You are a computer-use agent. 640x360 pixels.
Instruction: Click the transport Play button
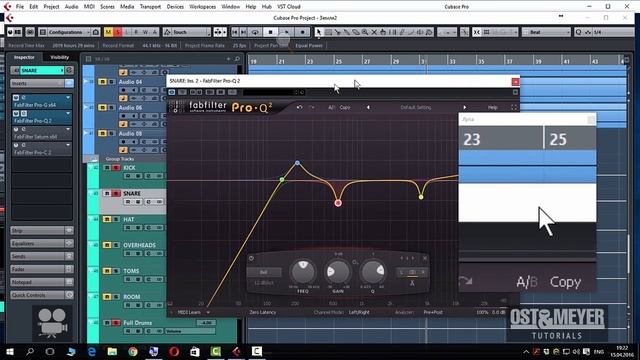[287, 32]
